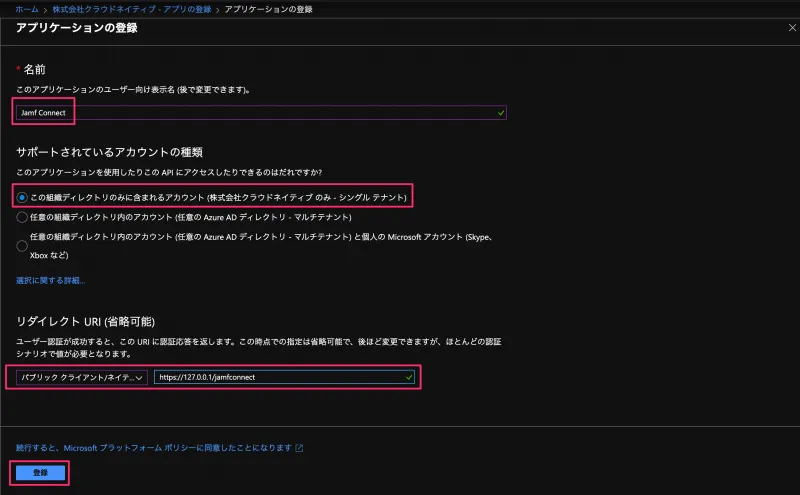Expand the パブリック クライアント redirect type dropdown

pyautogui.click(x=82, y=377)
